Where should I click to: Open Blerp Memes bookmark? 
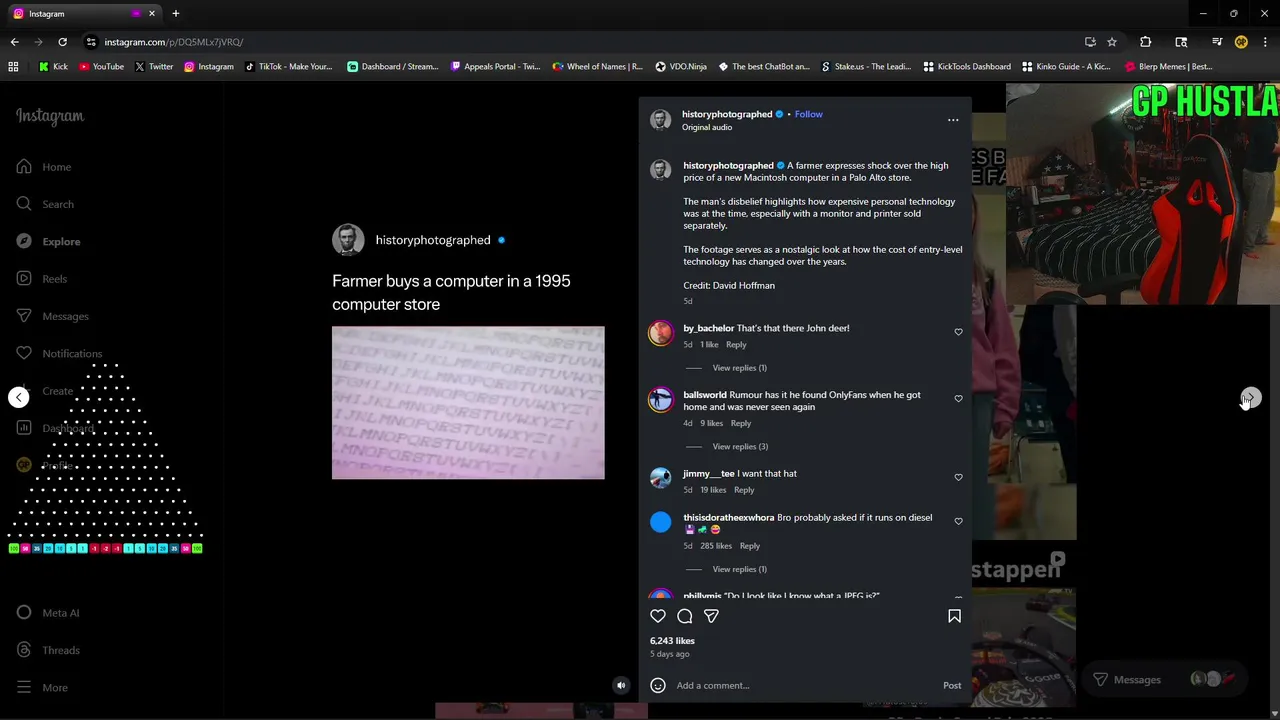click(x=1169, y=67)
